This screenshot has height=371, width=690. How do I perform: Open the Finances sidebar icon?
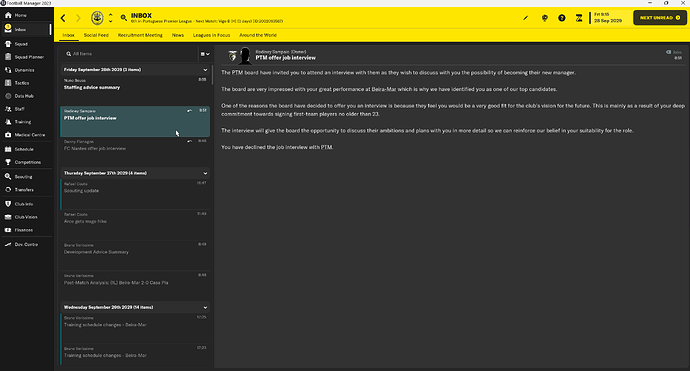(8, 230)
